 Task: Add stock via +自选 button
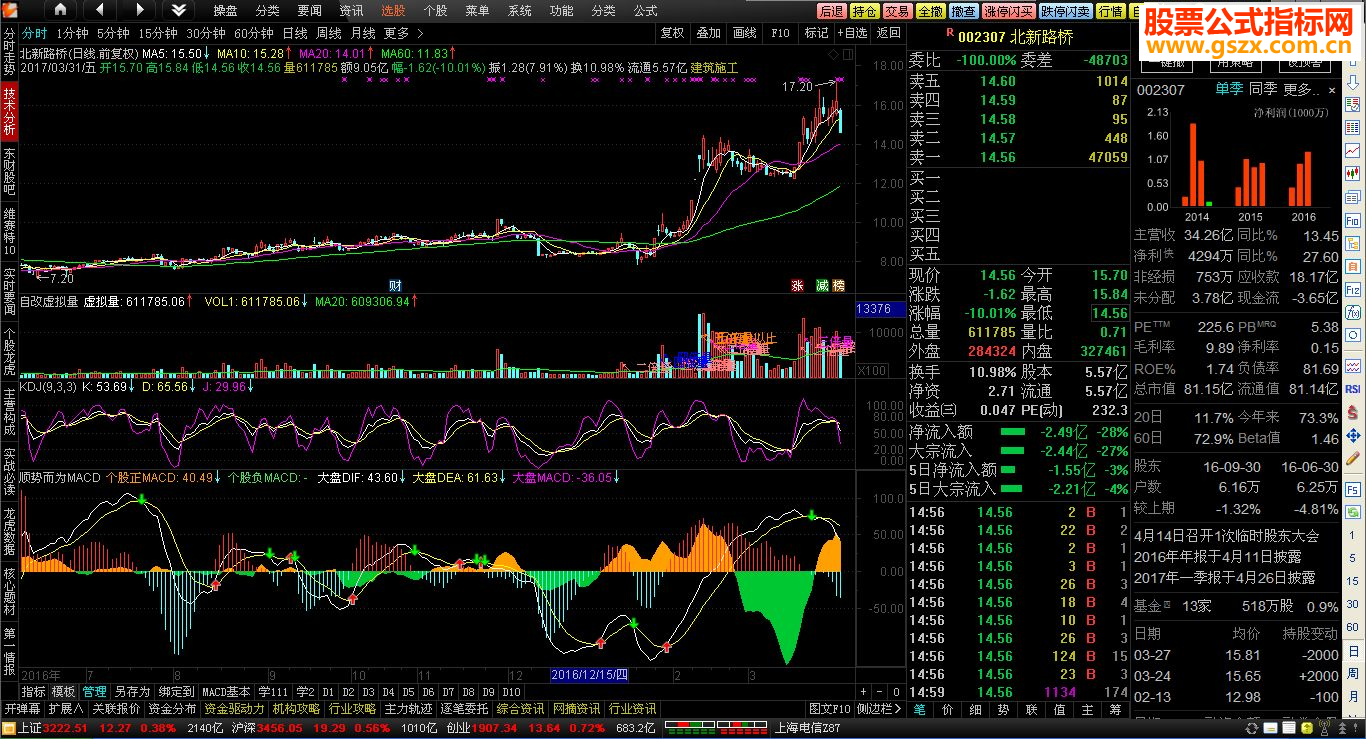click(x=852, y=33)
